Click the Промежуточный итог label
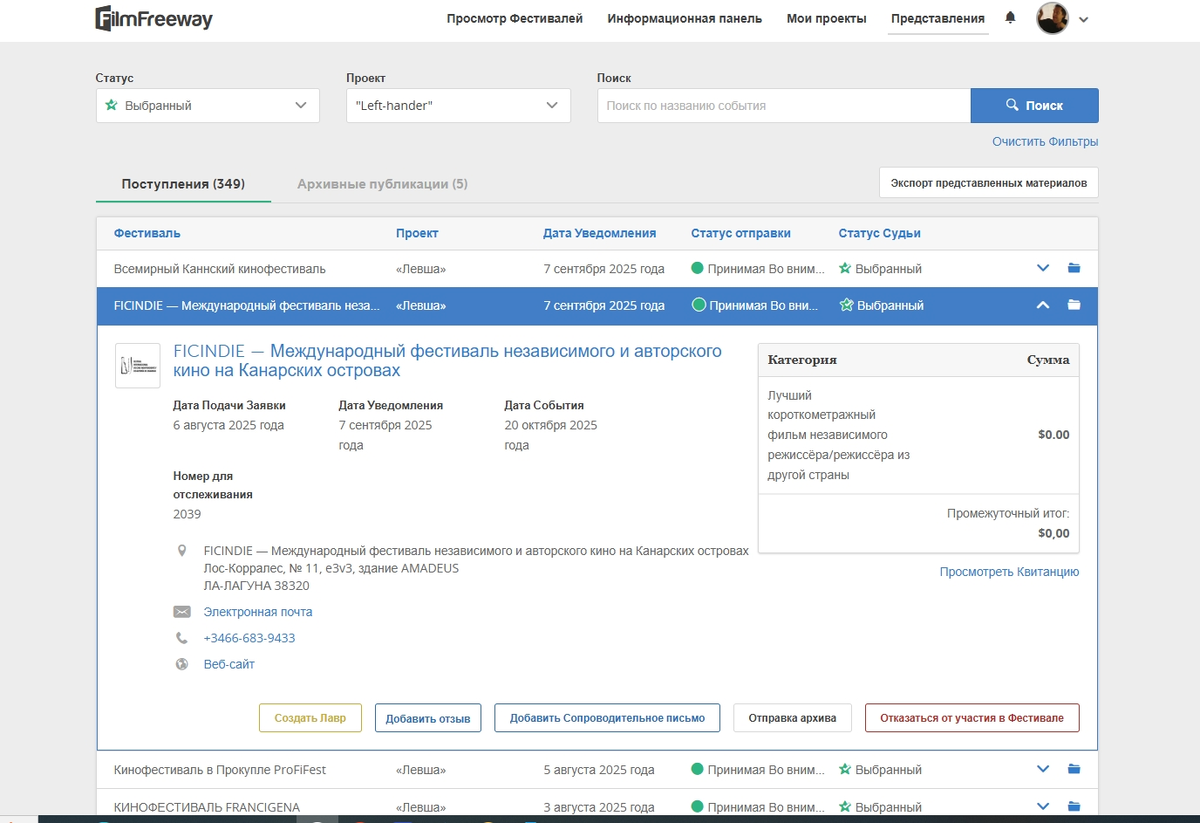 pos(1008,513)
